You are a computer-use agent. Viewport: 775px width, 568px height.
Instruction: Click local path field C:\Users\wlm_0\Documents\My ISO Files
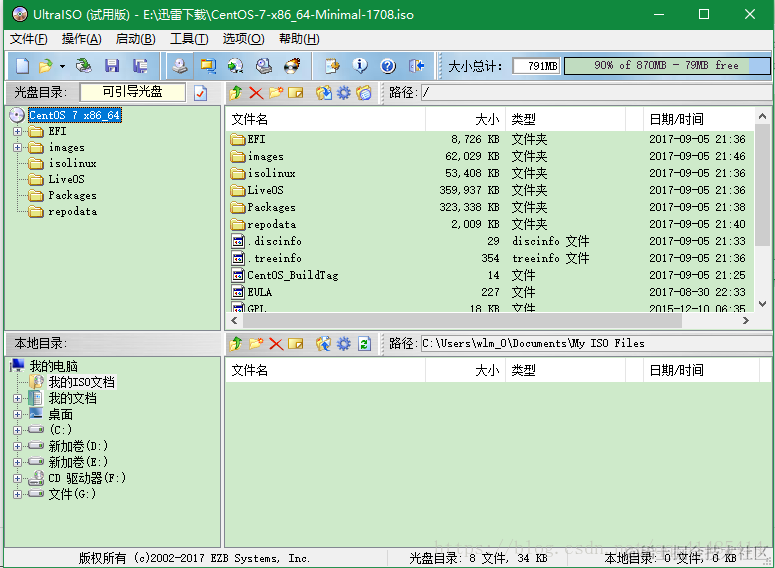[x=597, y=344]
